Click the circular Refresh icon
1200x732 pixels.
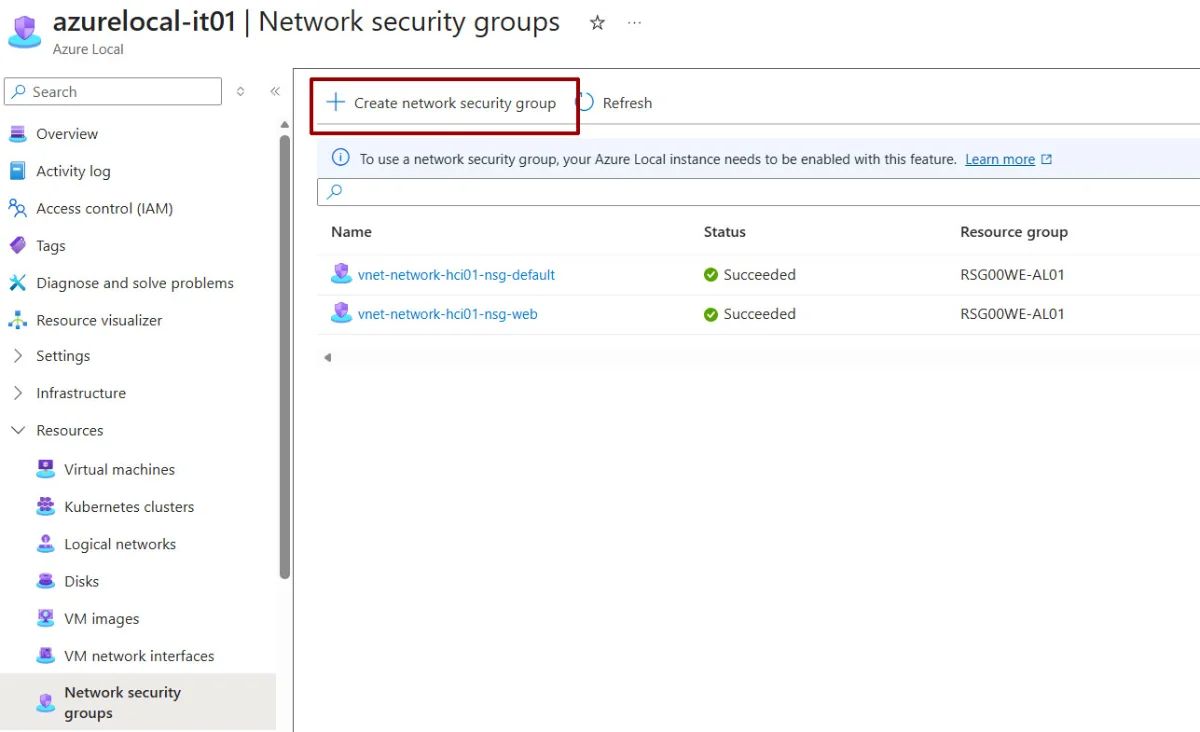586,102
